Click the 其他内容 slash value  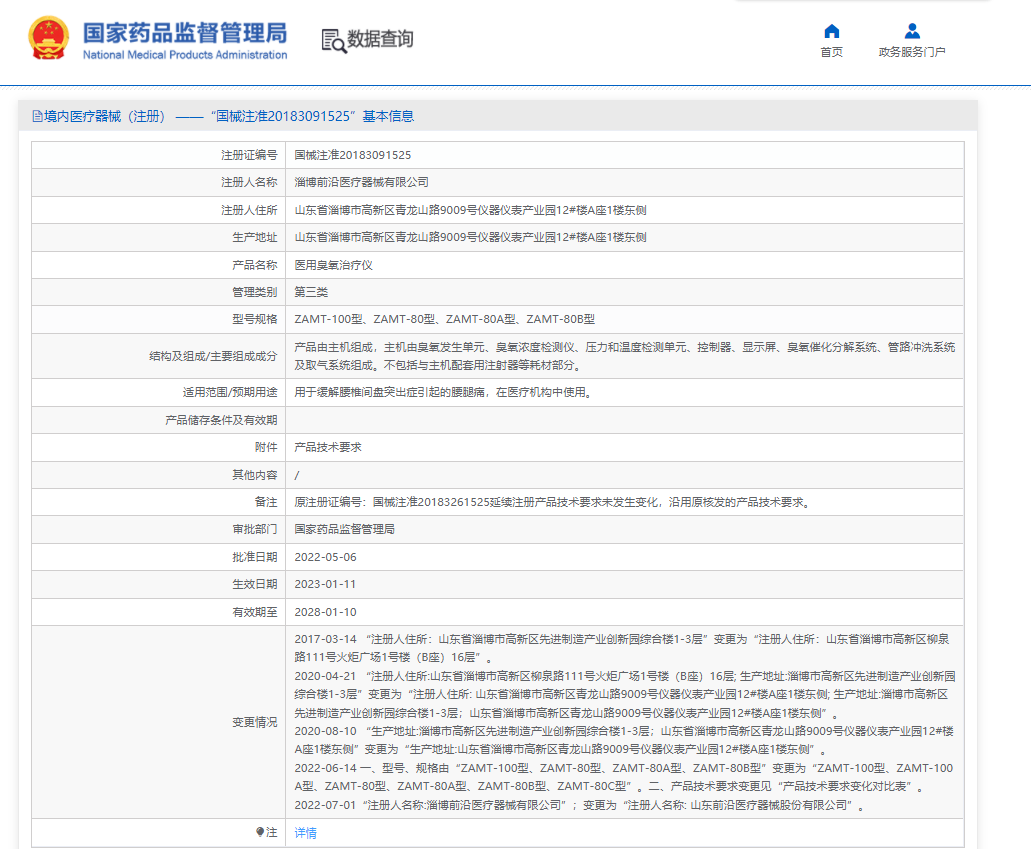tap(297, 475)
